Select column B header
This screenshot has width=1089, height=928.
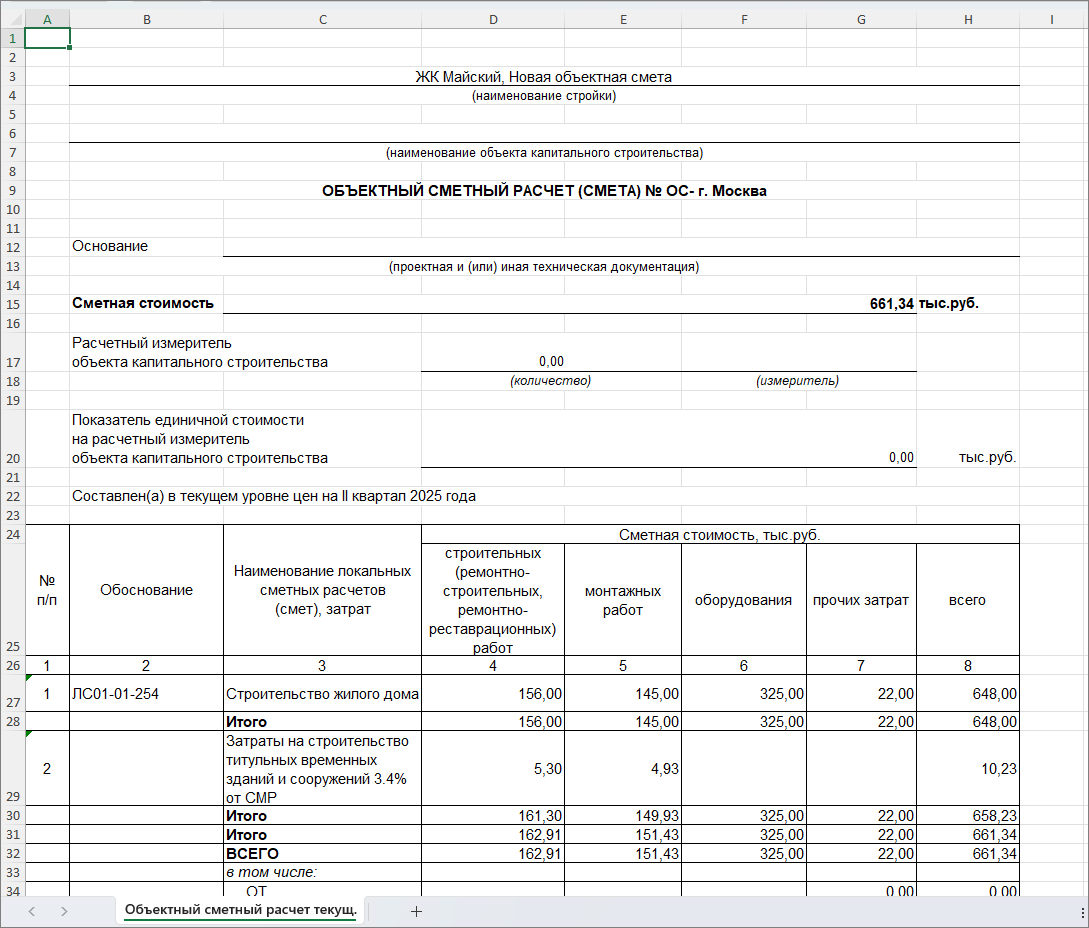point(146,19)
